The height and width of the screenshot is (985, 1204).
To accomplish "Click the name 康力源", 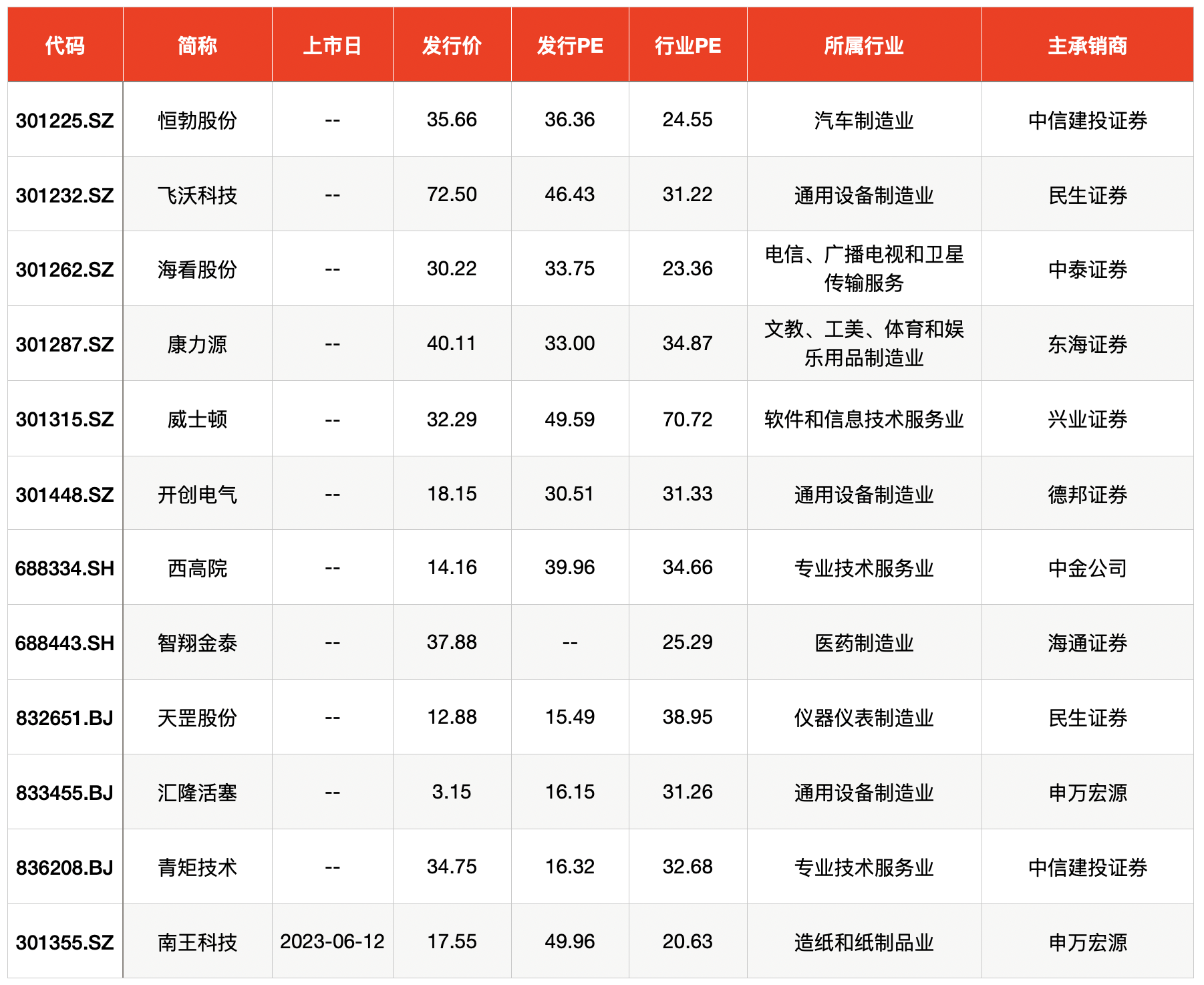I will point(197,344).
